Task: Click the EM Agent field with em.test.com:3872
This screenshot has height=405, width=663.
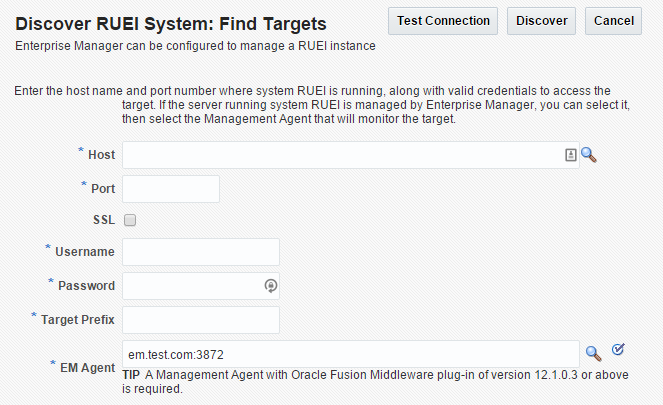Action: pos(351,354)
